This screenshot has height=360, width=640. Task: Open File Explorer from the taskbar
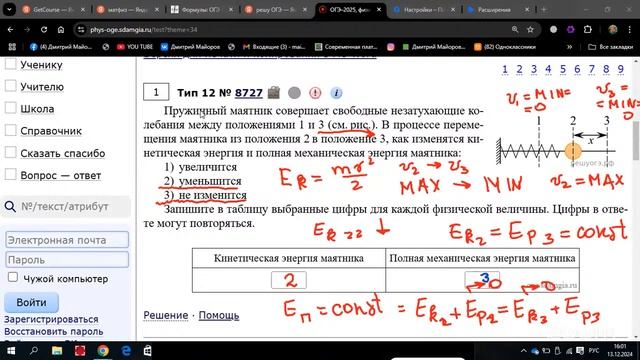point(57,351)
